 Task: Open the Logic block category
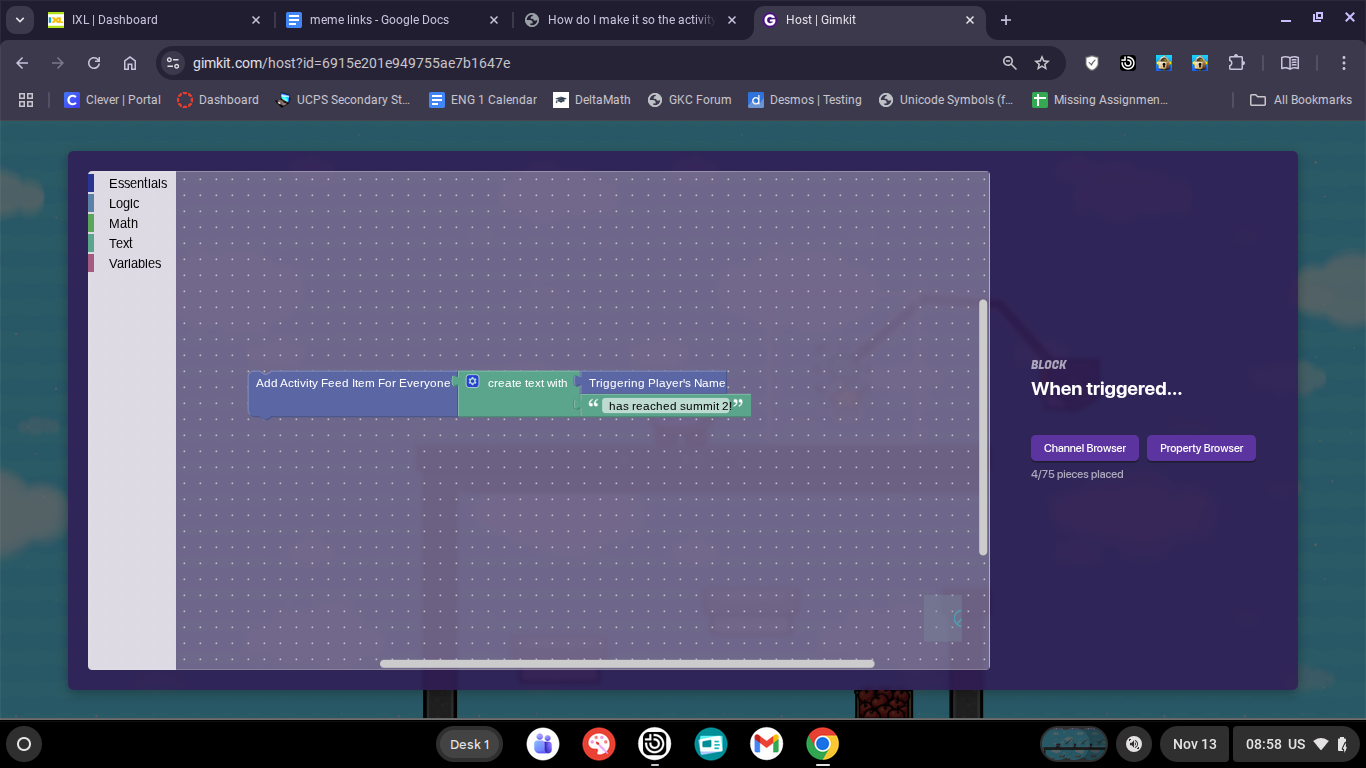(x=124, y=203)
